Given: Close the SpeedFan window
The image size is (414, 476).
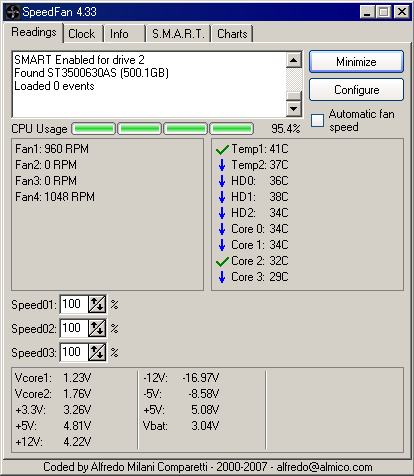Looking at the screenshot, I should pos(402,12).
